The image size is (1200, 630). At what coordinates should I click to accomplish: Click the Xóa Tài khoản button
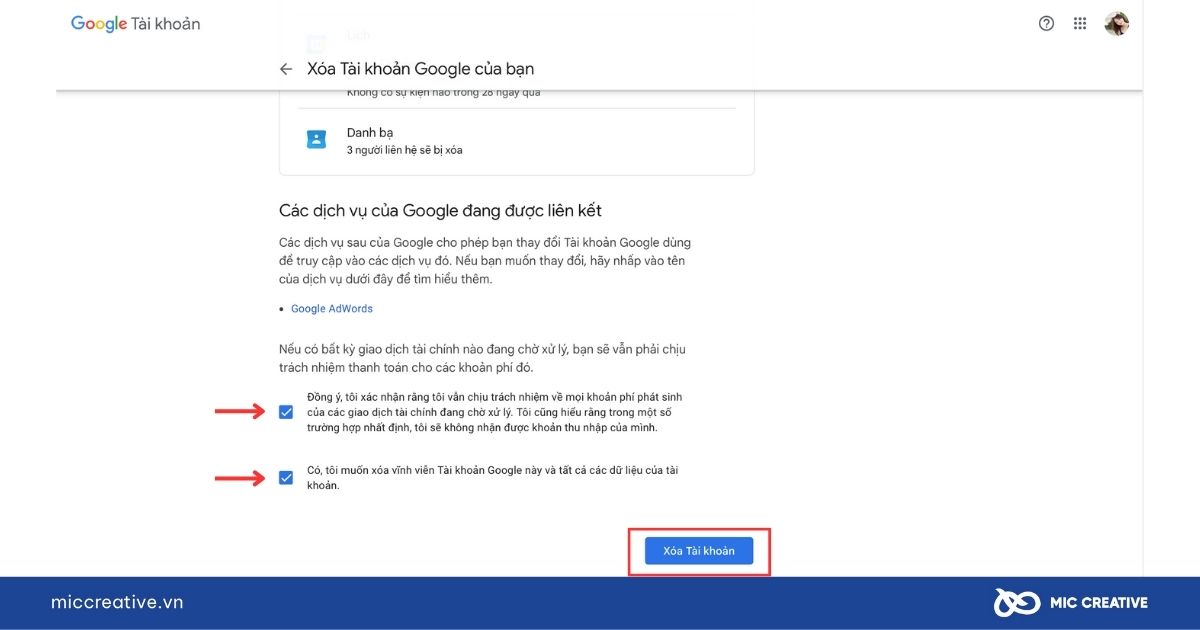[x=699, y=551]
